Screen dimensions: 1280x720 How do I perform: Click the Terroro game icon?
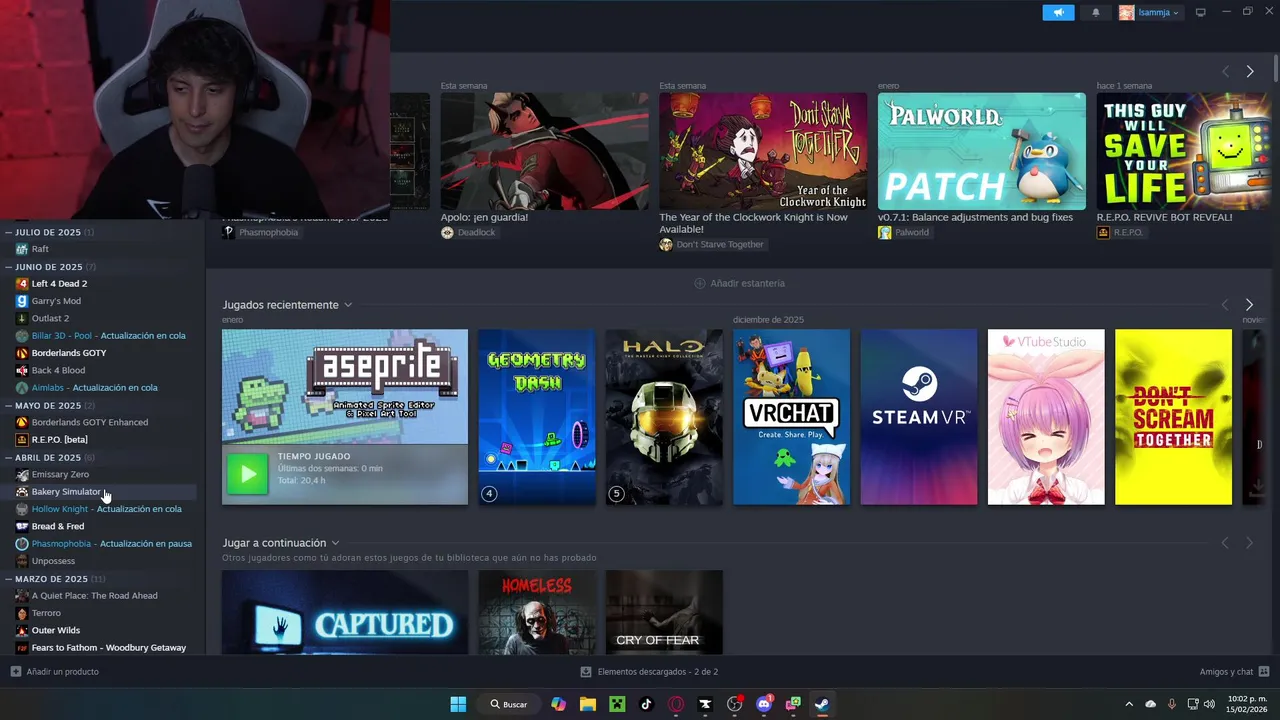pyautogui.click(x=22, y=613)
